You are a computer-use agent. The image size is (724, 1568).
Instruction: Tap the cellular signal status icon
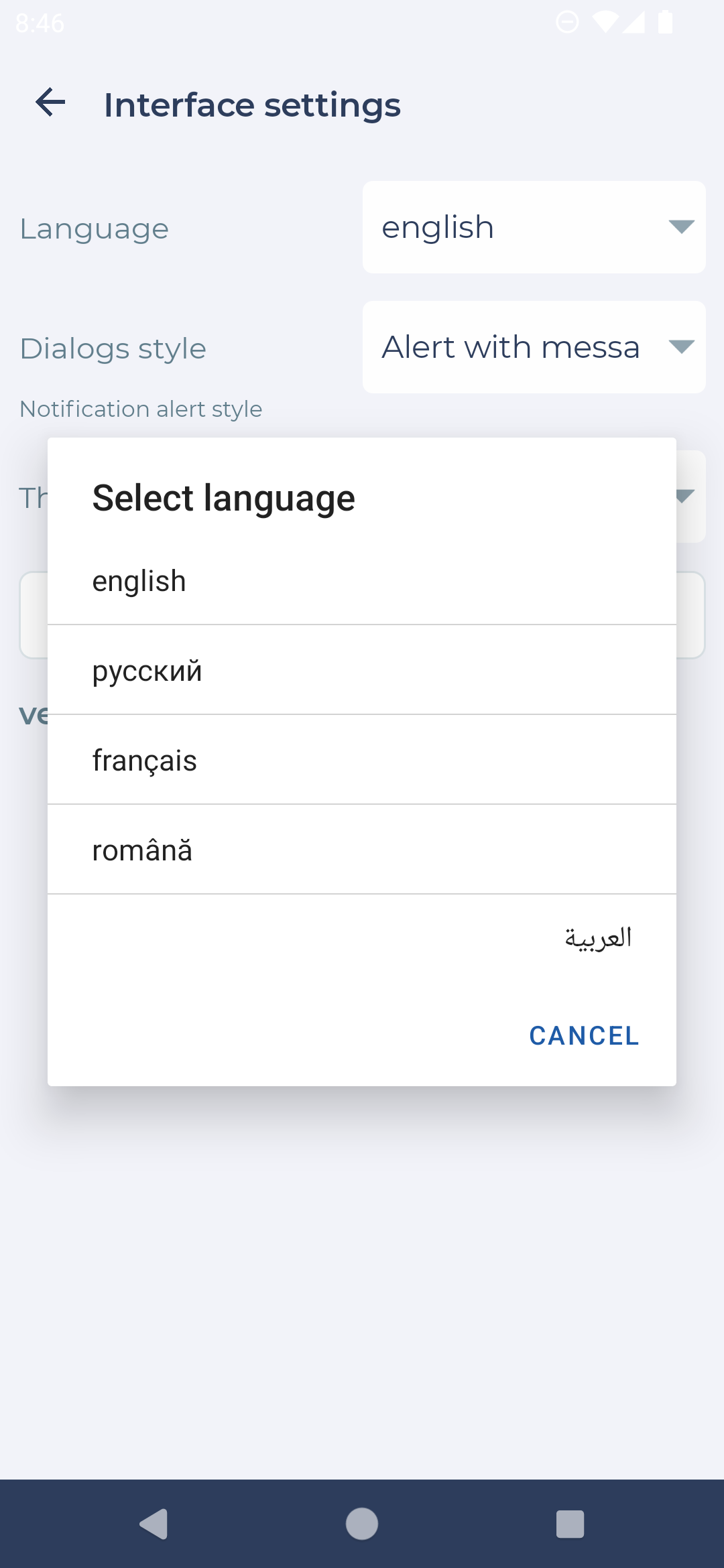(x=634, y=22)
